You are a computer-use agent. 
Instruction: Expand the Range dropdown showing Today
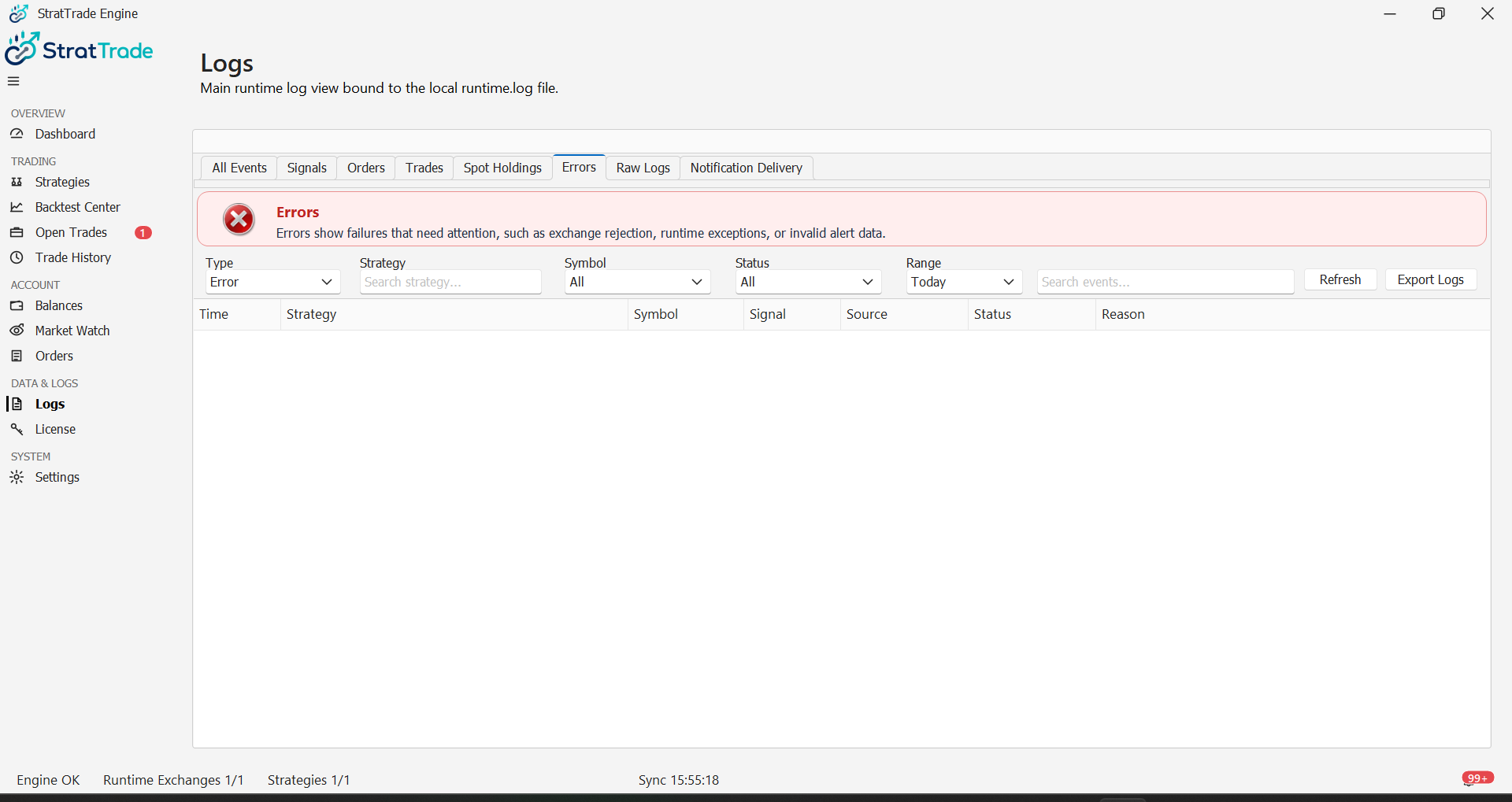point(964,282)
